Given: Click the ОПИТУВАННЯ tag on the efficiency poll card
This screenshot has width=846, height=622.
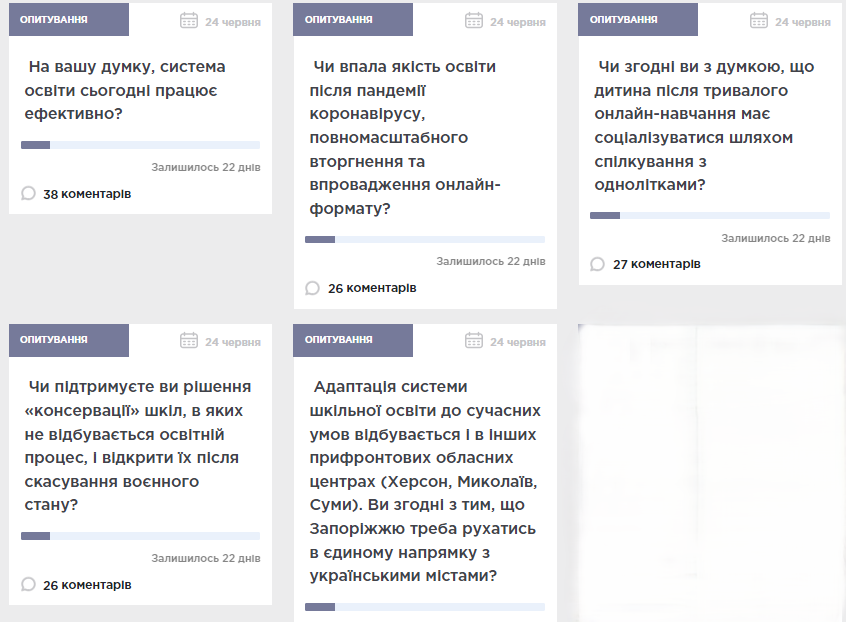Looking at the screenshot, I should (69, 19).
